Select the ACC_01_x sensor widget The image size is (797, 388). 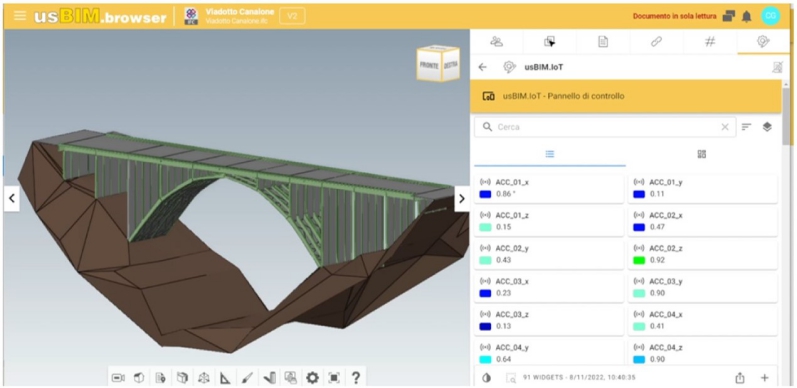click(x=549, y=189)
